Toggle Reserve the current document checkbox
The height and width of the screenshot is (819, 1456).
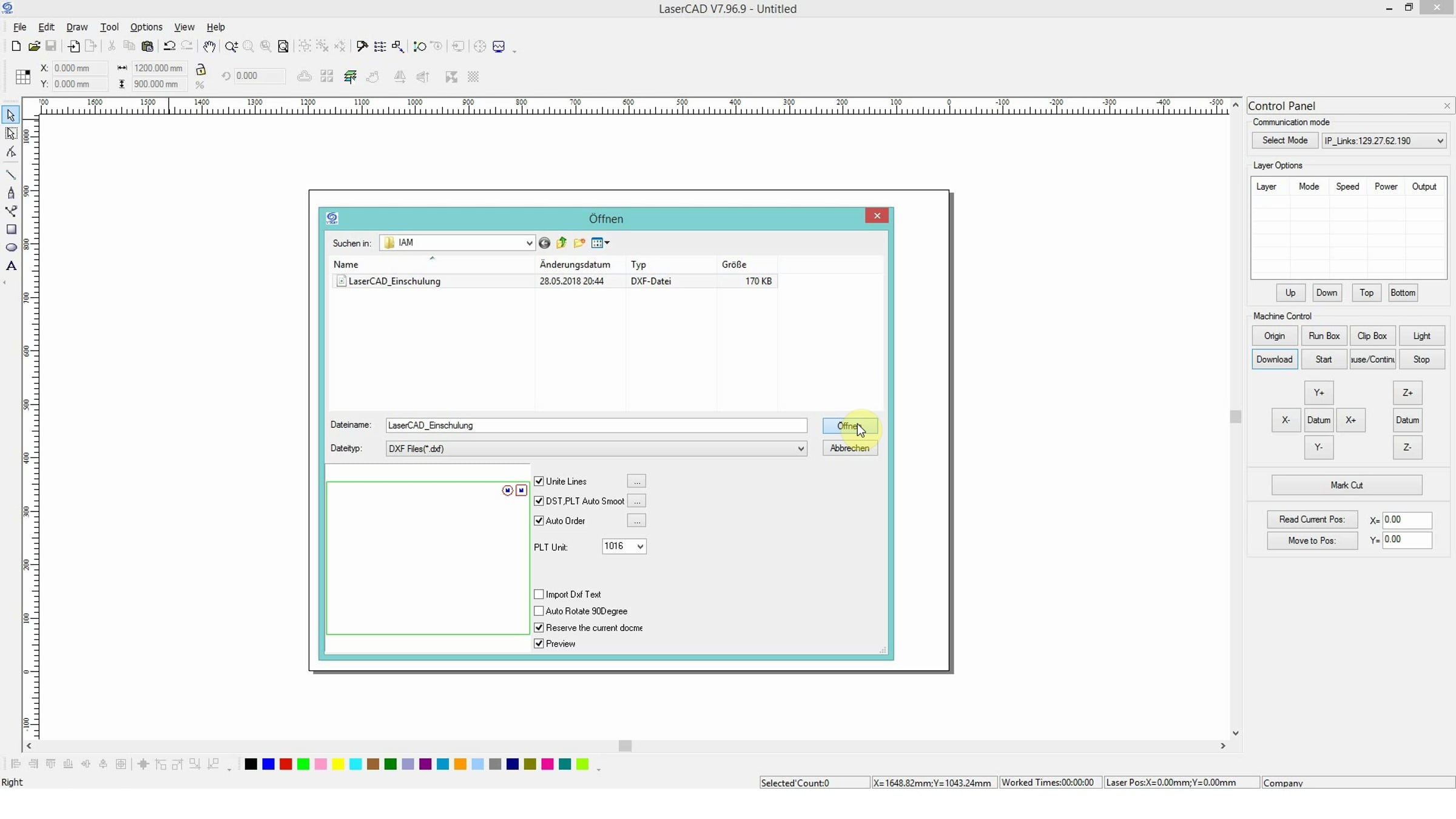[x=539, y=627]
